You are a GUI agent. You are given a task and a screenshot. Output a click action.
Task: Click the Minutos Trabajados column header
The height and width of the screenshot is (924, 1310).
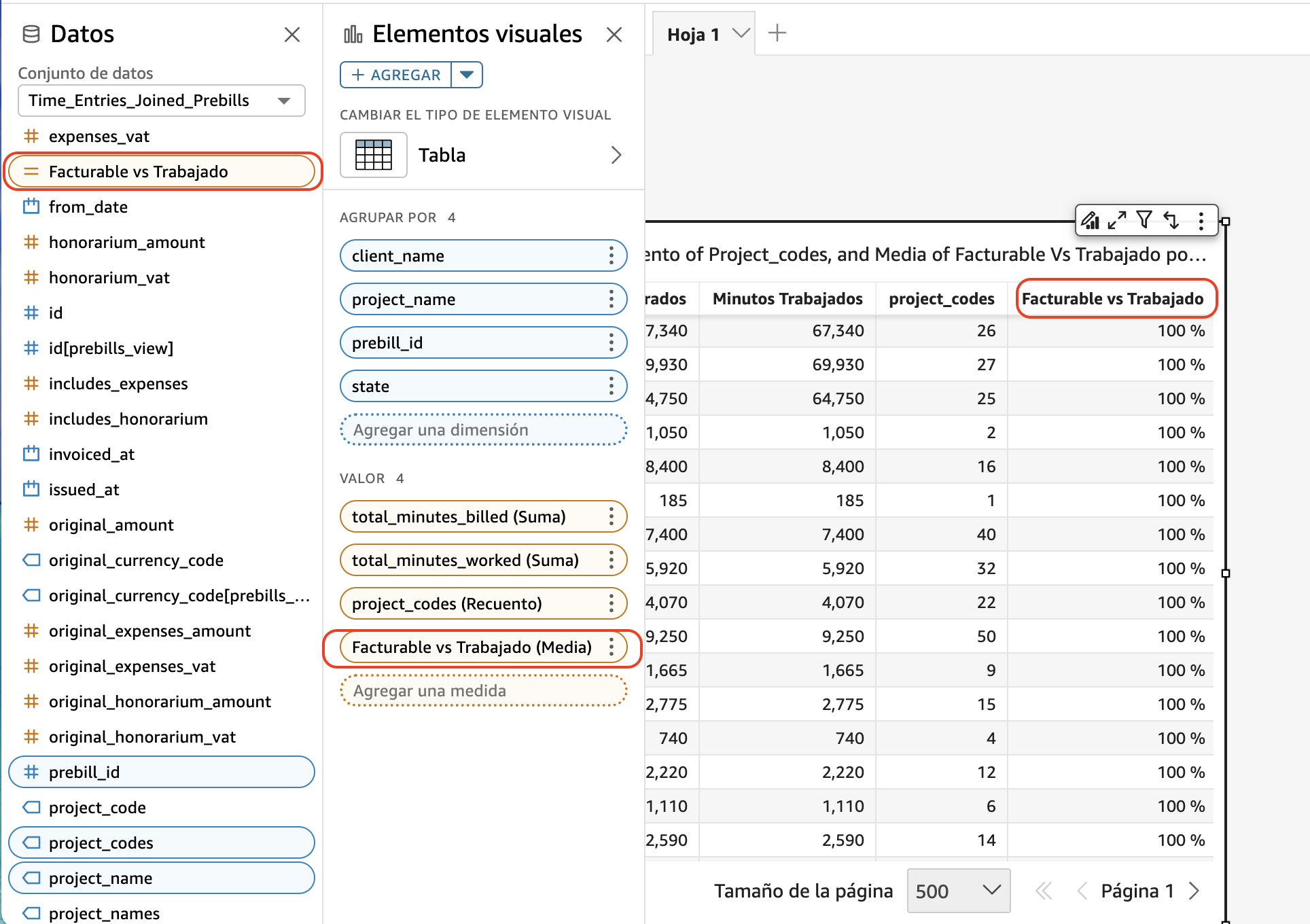787,299
